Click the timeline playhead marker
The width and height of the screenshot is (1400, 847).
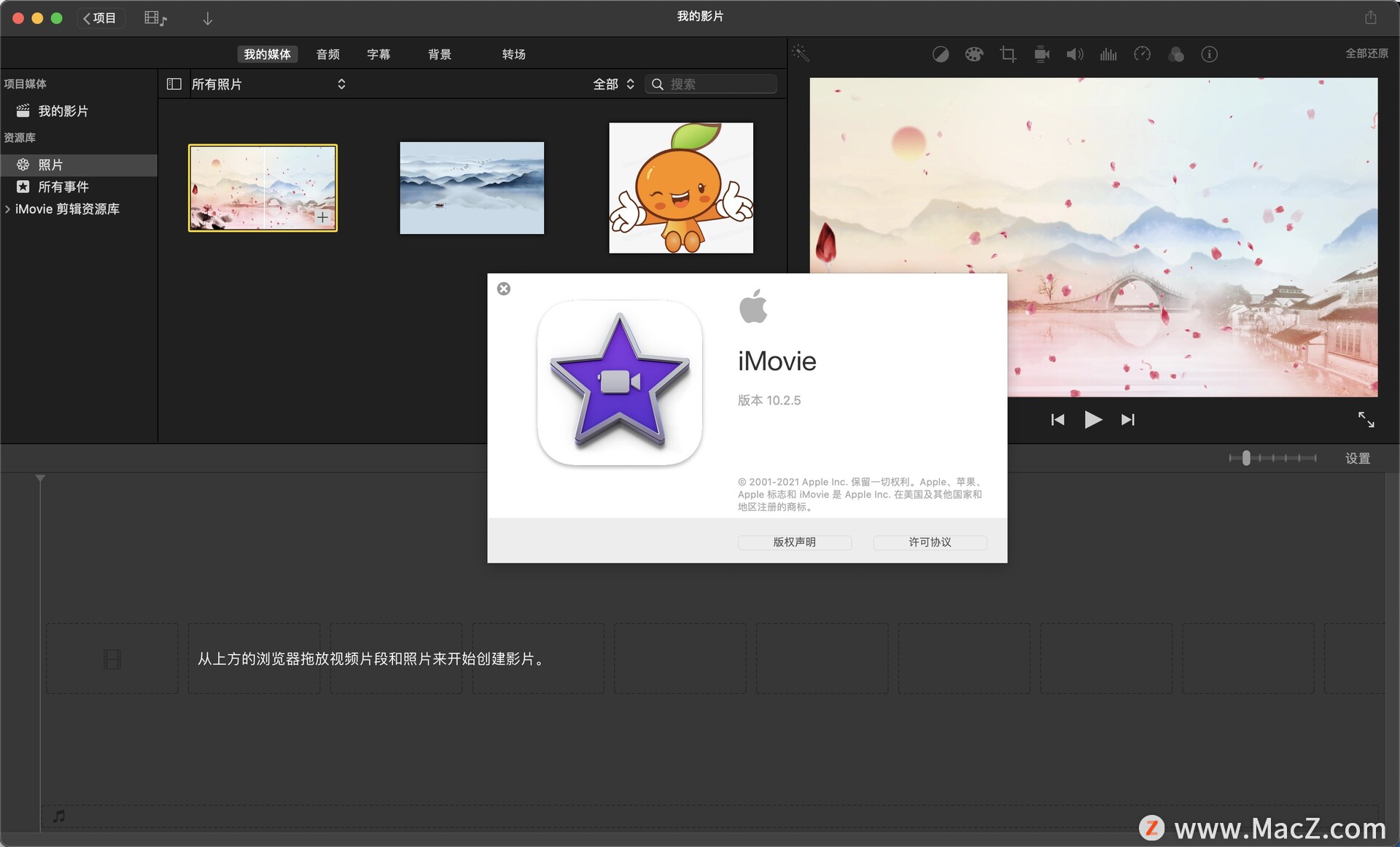(x=40, y=478)
